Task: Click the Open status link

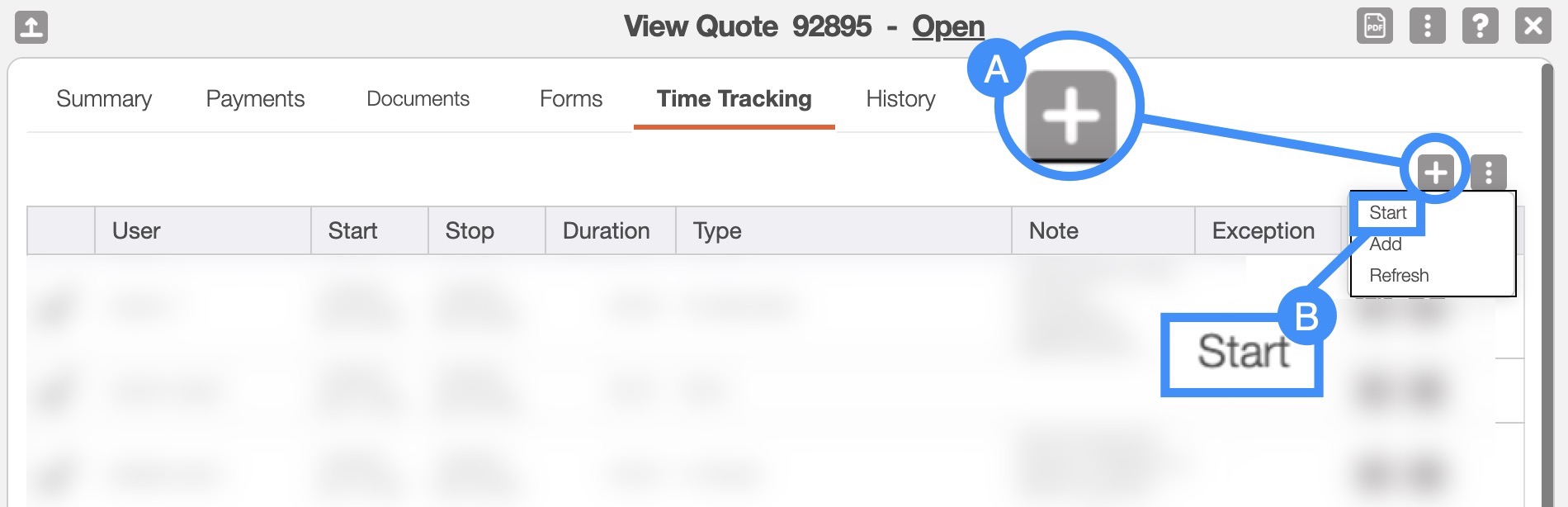Action: click(x=948, y=26)
